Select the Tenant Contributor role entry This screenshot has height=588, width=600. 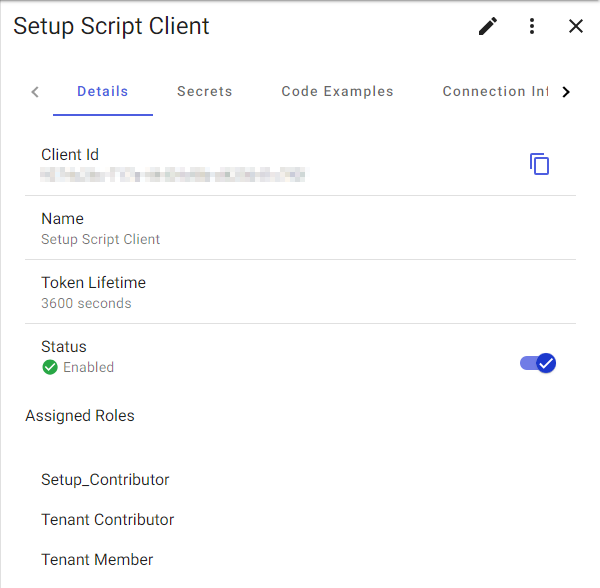click(108, 520)
